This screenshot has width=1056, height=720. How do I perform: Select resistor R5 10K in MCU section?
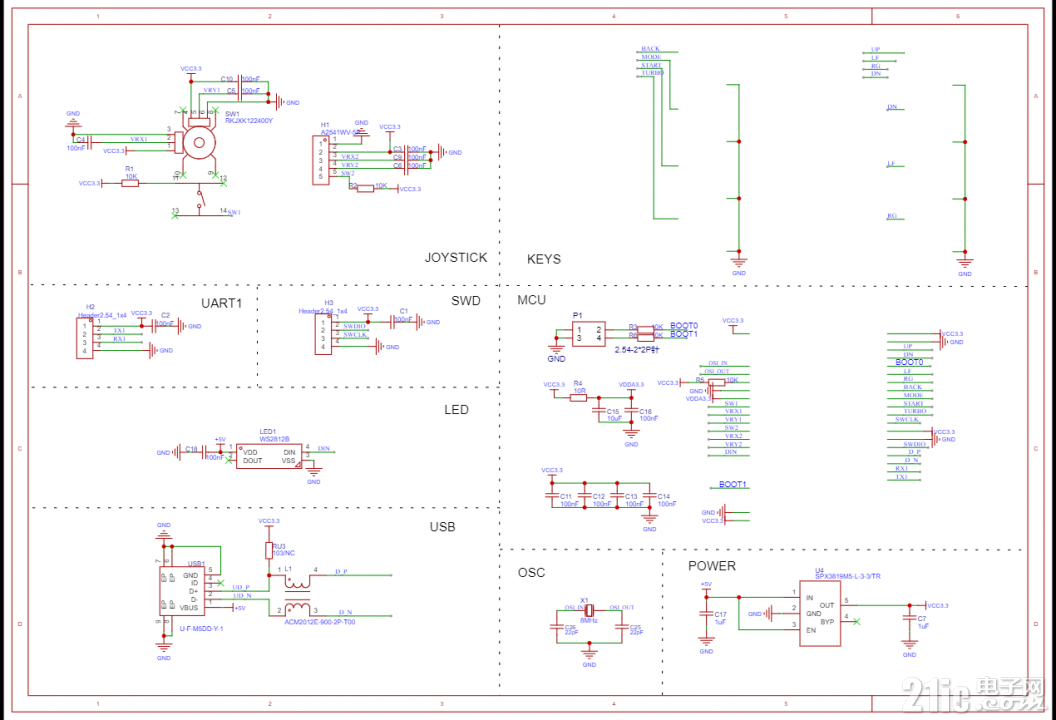[717, 383]
